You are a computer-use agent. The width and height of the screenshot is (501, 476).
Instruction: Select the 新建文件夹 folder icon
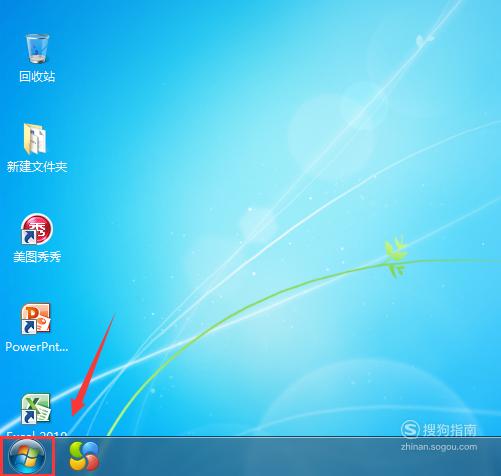(35, 139)
